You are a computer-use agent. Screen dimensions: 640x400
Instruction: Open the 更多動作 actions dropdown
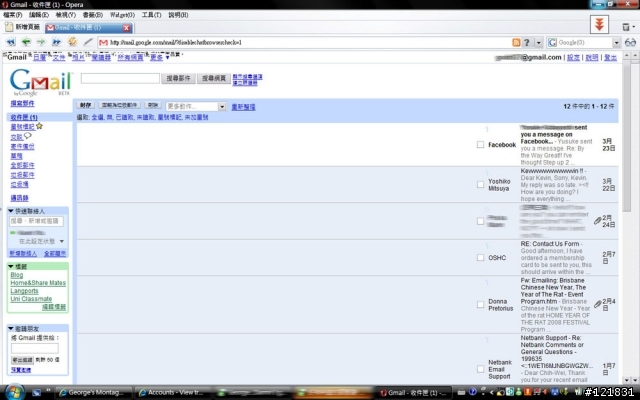(196, 107)
